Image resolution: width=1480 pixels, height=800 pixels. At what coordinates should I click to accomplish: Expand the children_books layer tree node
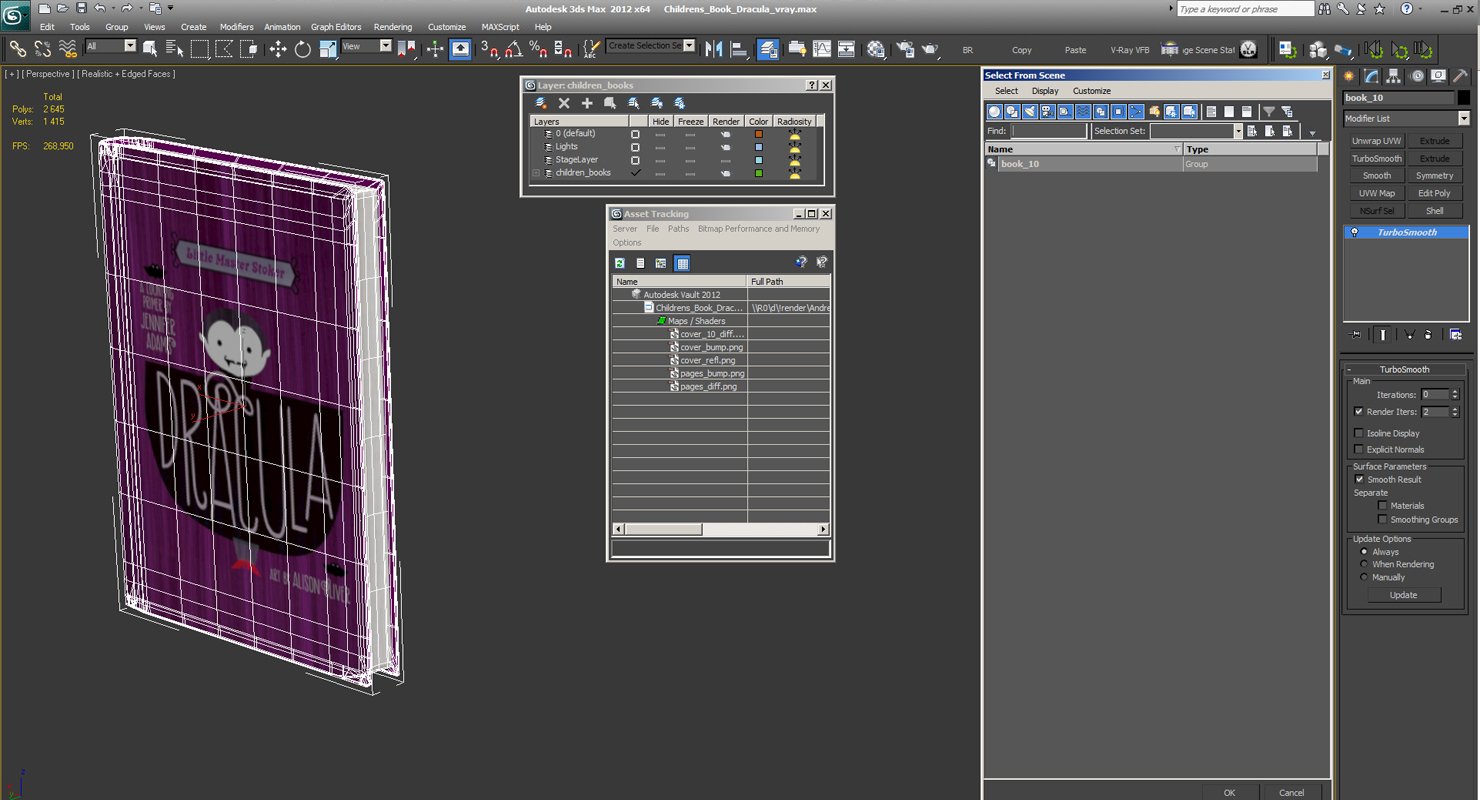(x=537, y=173)
